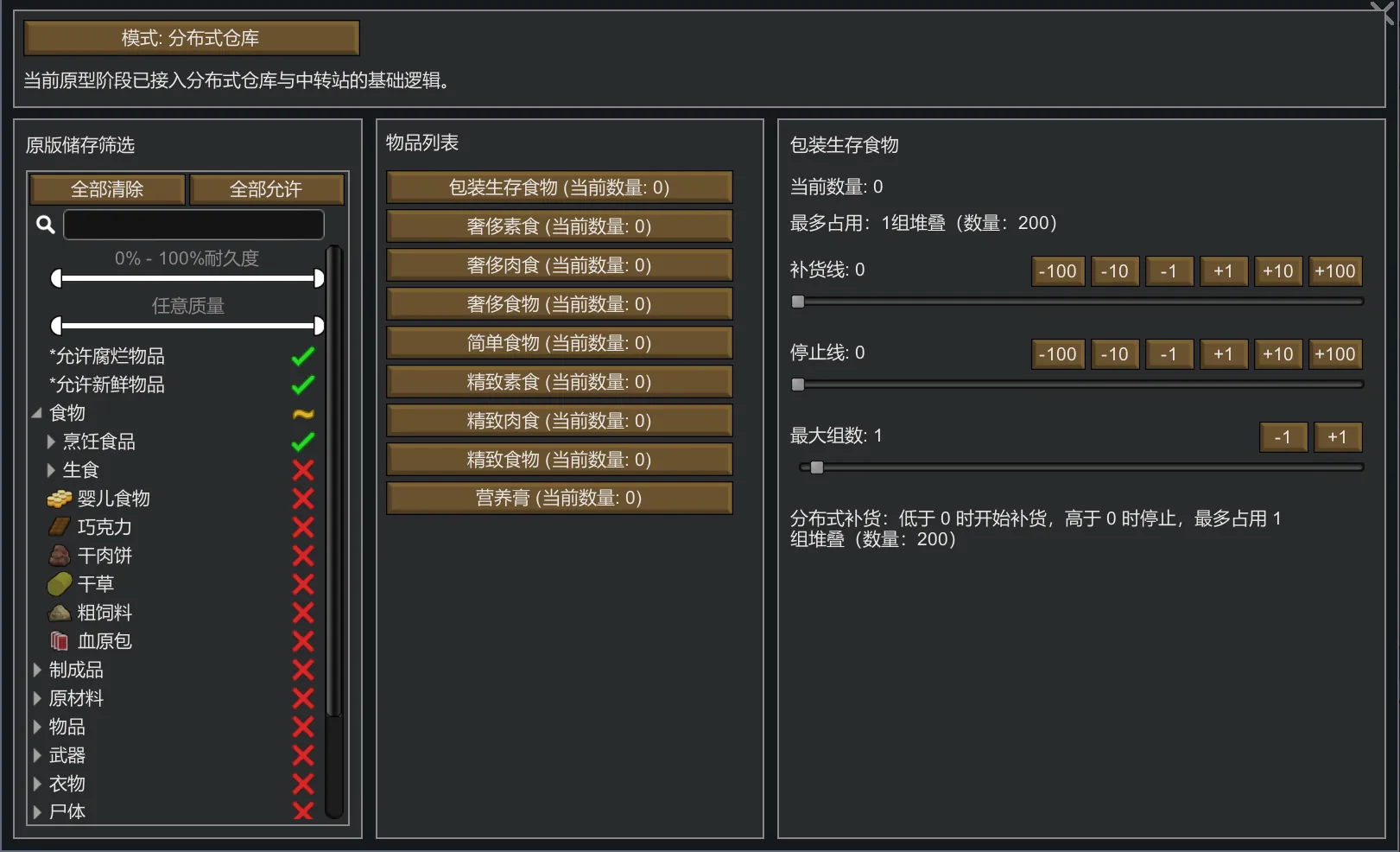Image resolution: width=1400 pixels, height=852 pixels.
Task: Click the partial-state tilde icon for 食物
Action: [x=302, y=414]
